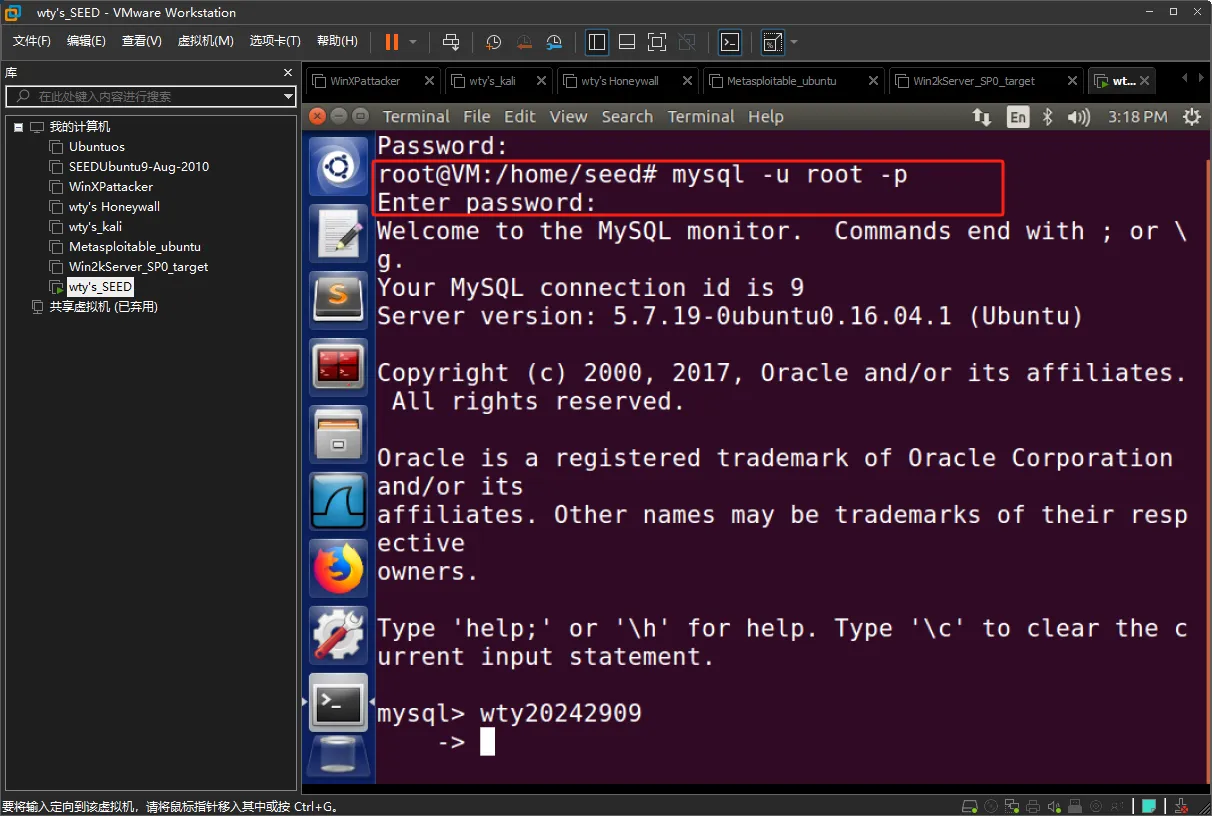The image size is (1212, 816).
Task: Open the guest session power menu
Action: tap(1191, 117)
